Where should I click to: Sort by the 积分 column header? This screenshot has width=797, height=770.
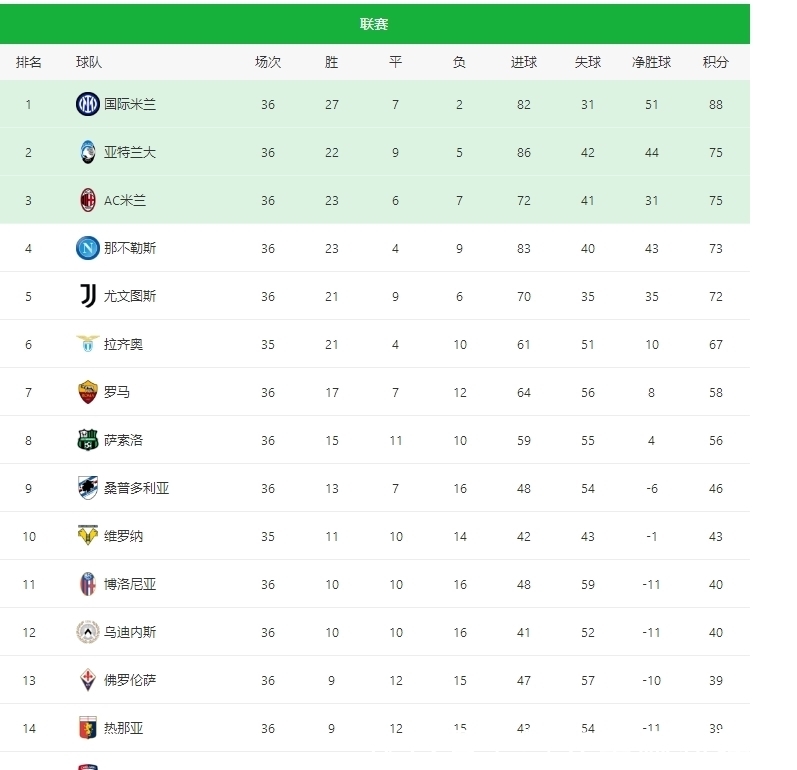[715, 62]
